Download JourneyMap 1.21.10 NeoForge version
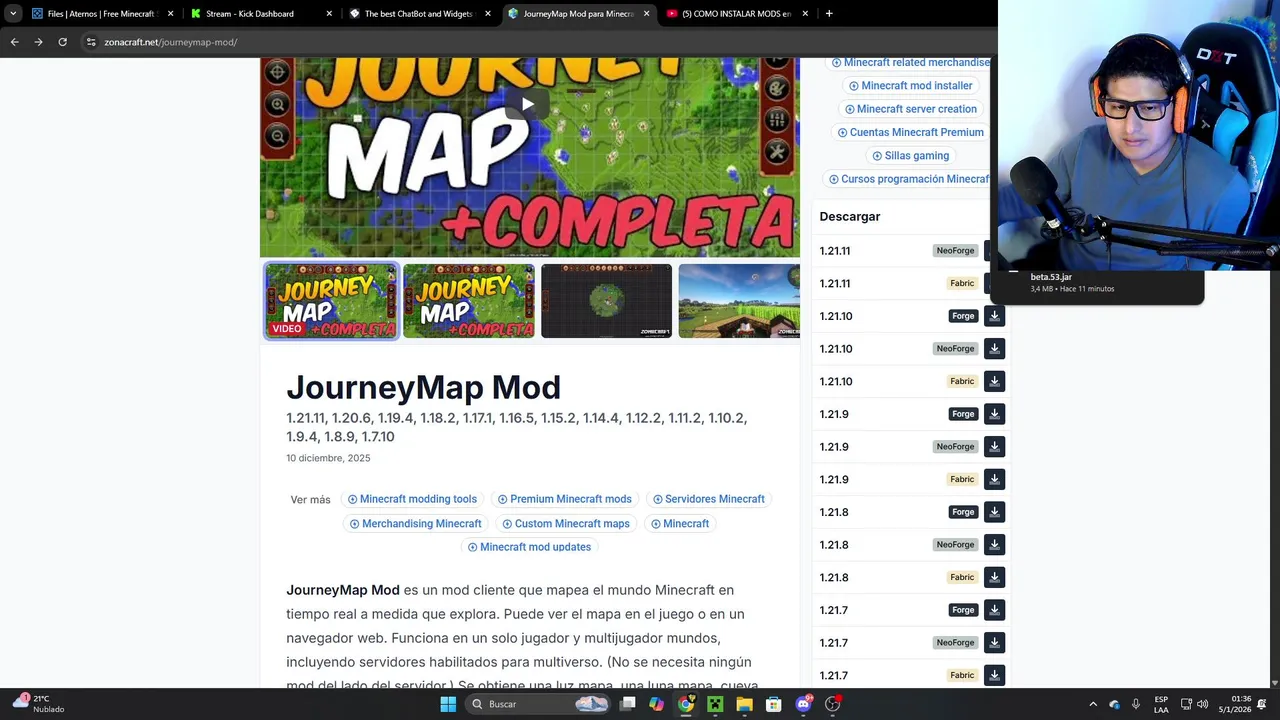1280x720 pixels. 994,349
